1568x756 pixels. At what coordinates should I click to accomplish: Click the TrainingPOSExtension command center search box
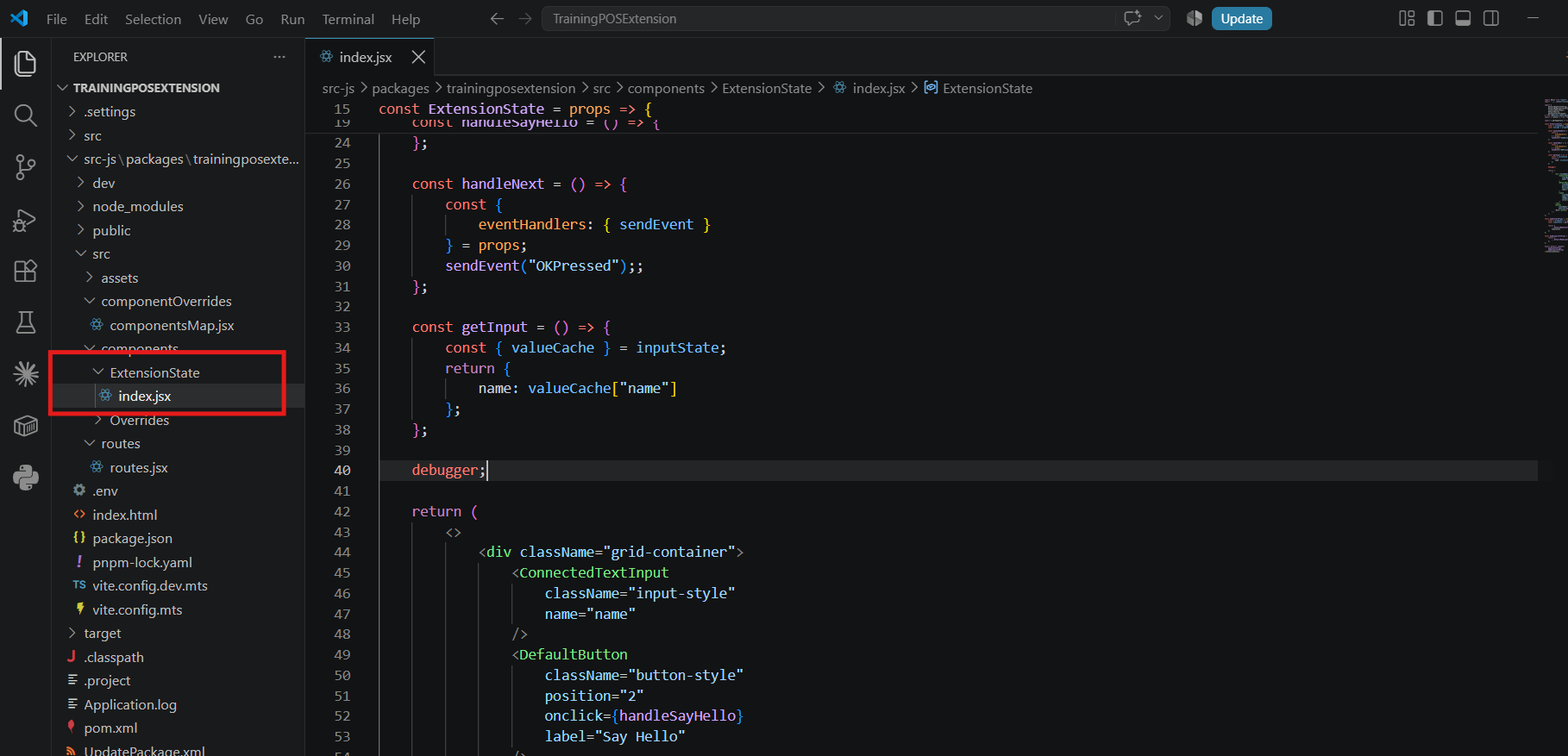point(828,18)
